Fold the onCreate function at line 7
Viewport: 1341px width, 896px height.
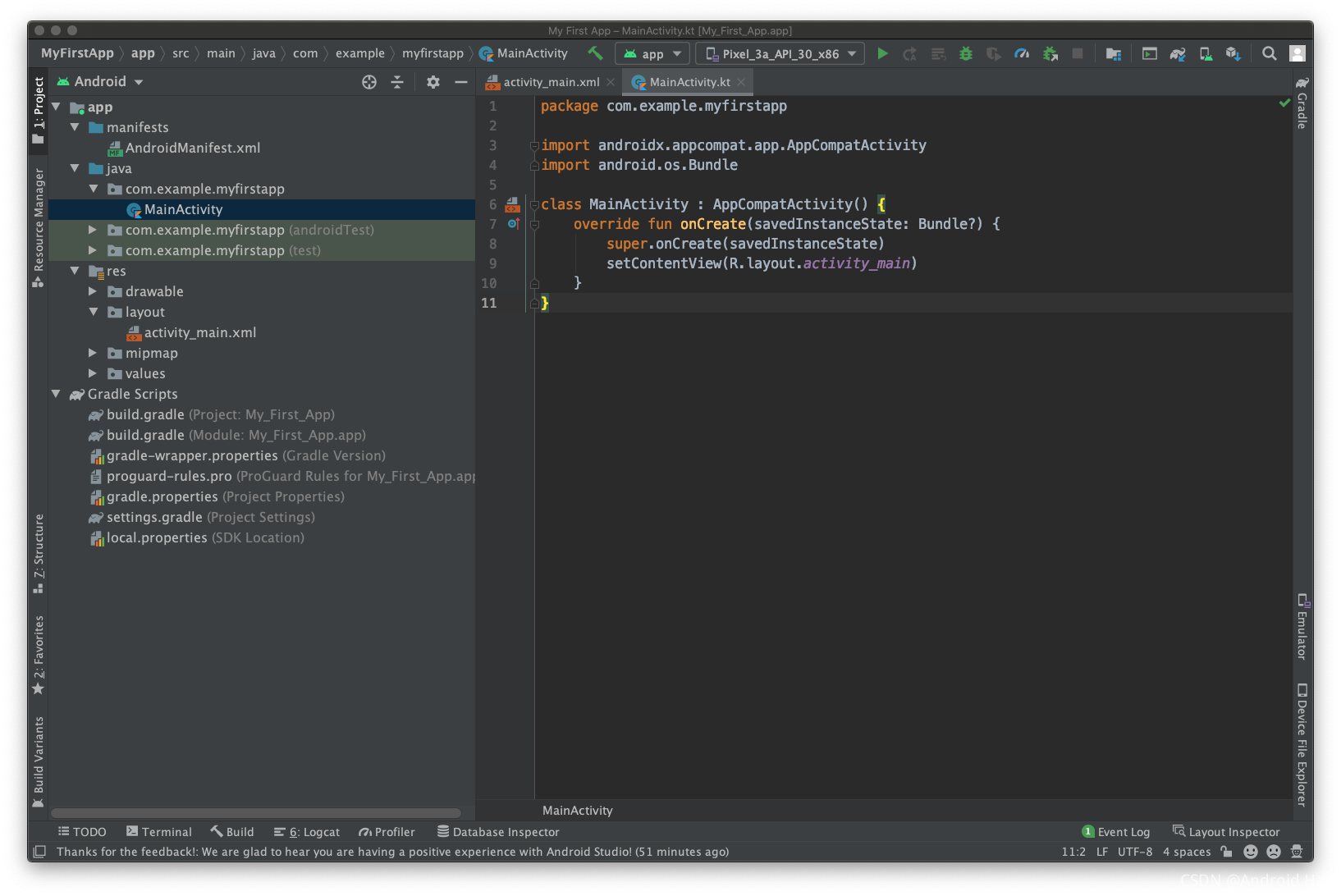[x=534, y=224]
